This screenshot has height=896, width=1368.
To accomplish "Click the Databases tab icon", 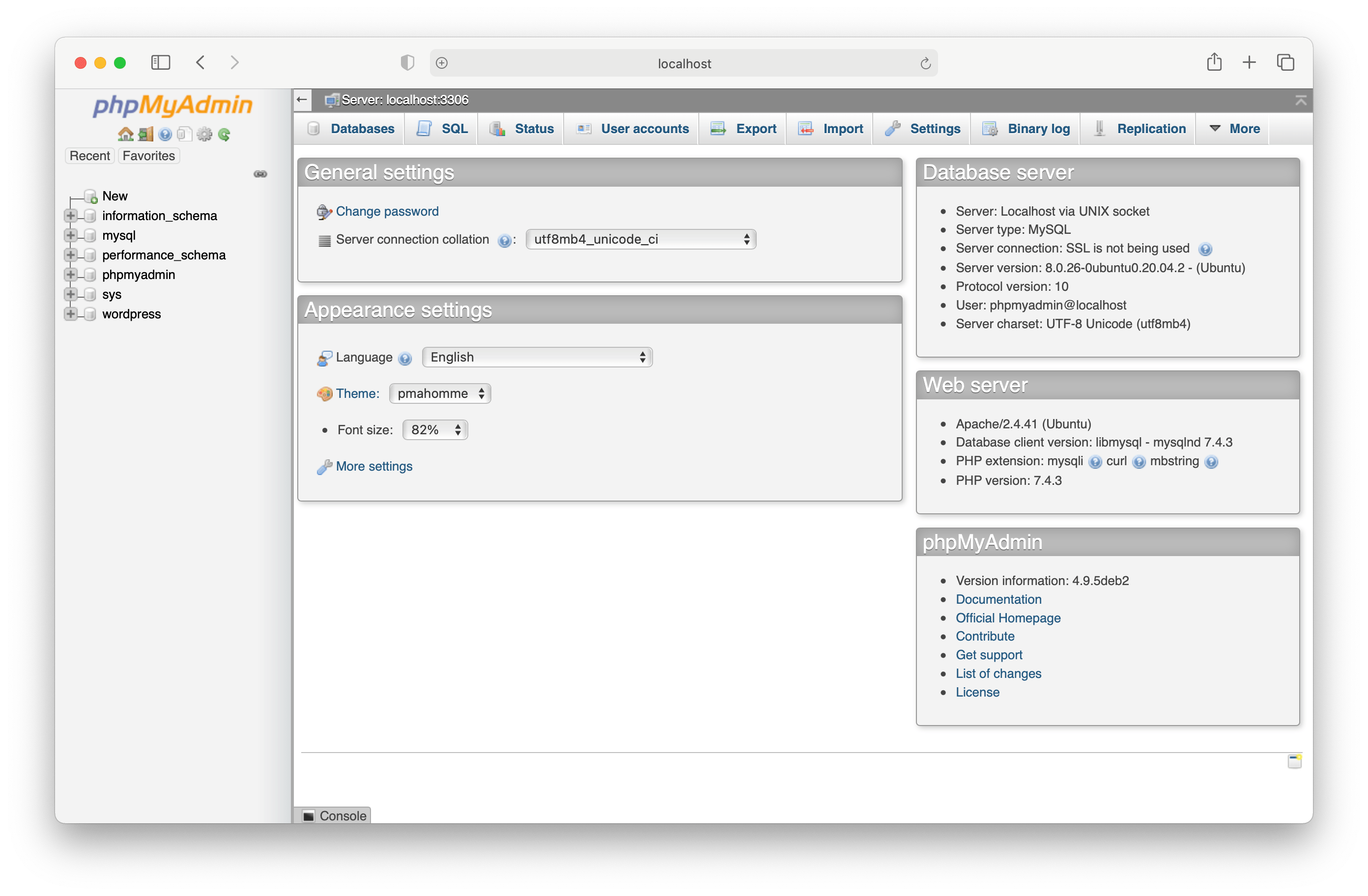I will (x=313, y=128).
